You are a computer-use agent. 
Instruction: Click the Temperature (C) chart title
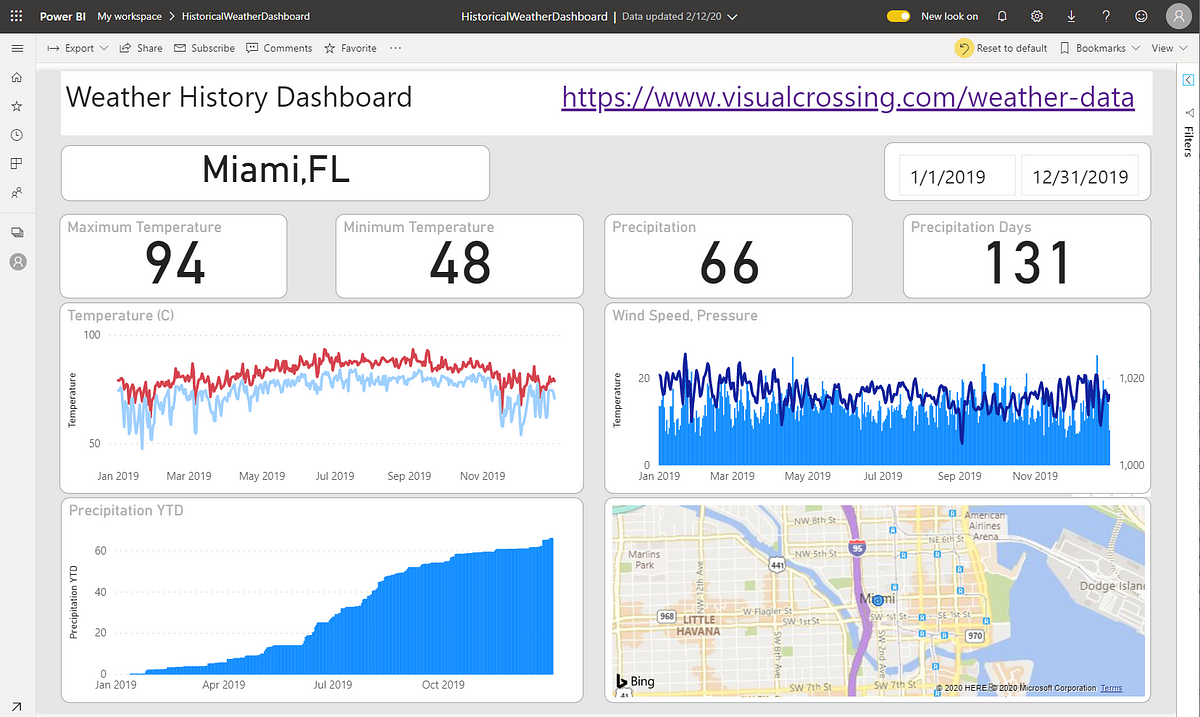(x=121, y=315)
